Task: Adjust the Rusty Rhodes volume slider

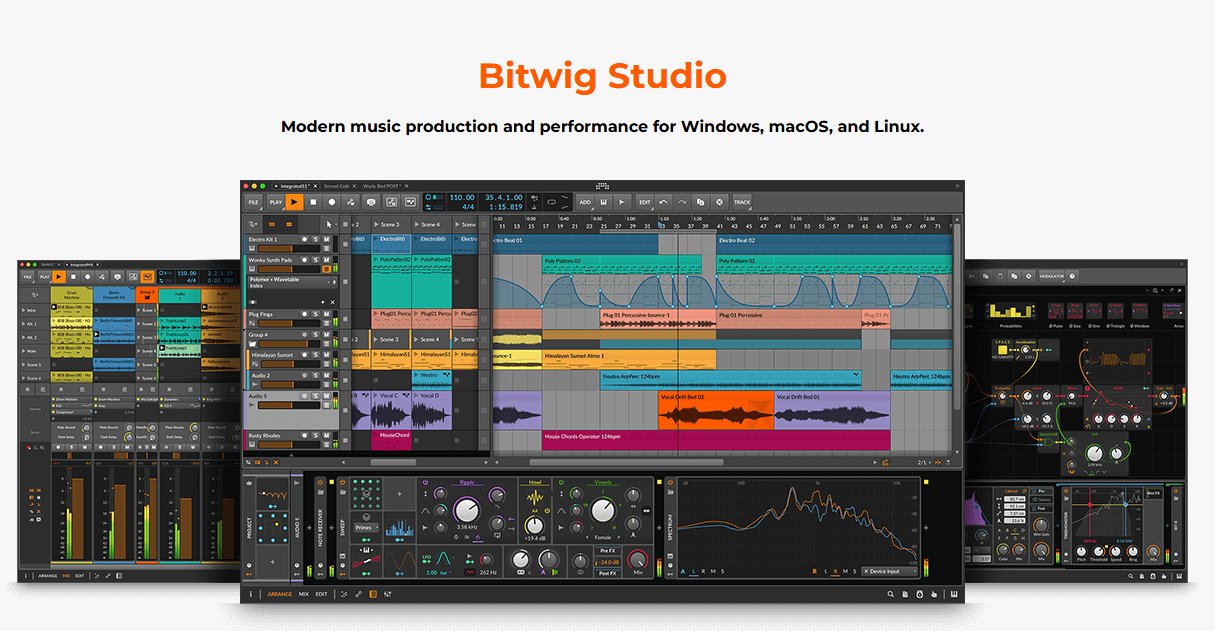Action: click(x=289, y=444)
